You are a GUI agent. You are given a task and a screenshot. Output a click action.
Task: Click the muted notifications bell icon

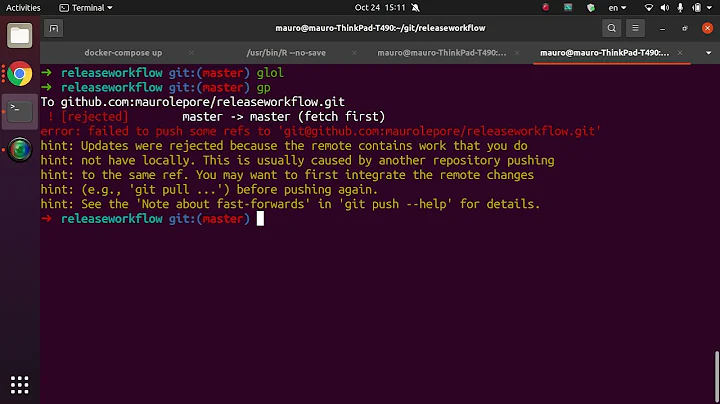click(x=416, y=8)
